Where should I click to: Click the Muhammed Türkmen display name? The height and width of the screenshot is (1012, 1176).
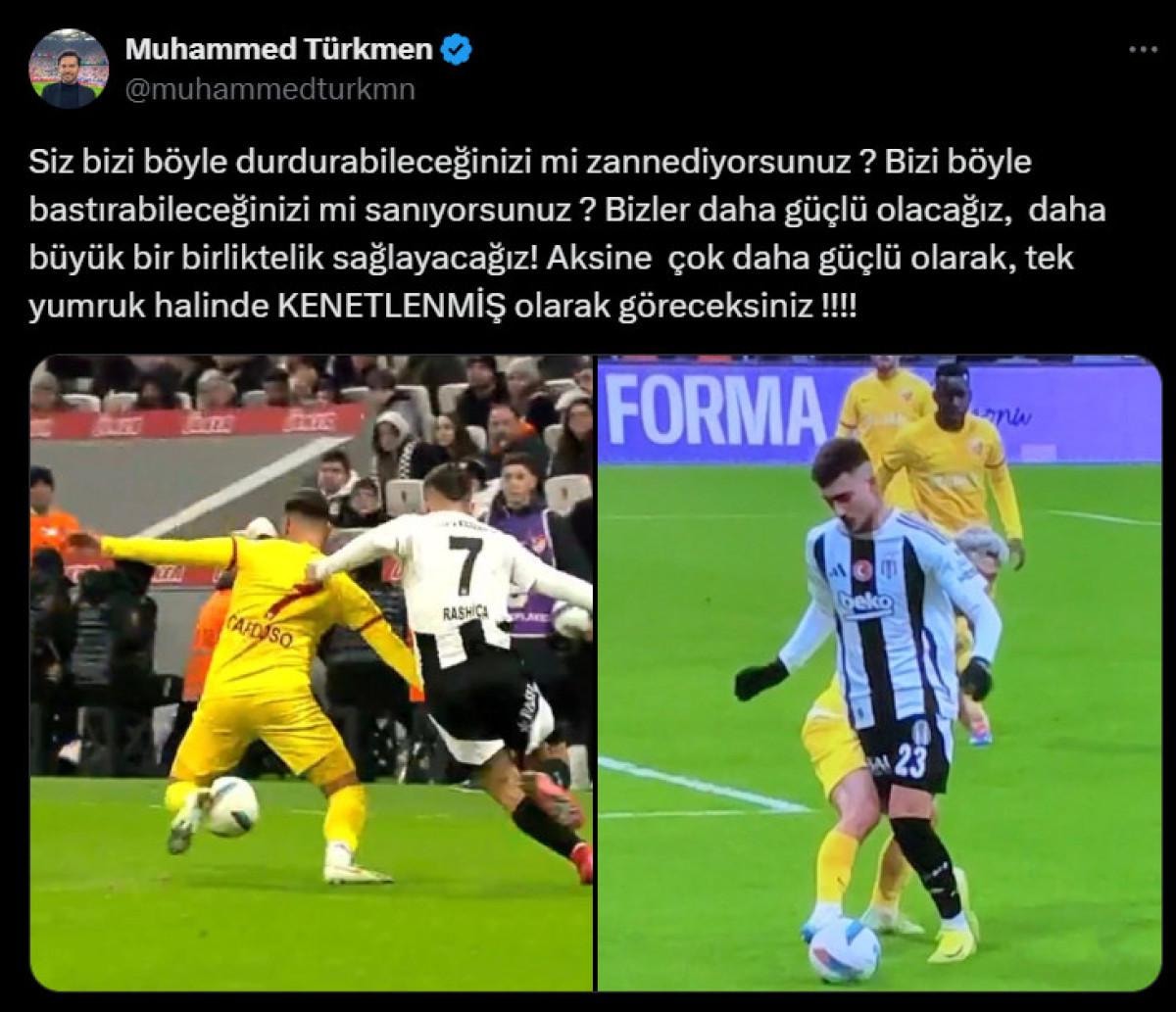279,49
